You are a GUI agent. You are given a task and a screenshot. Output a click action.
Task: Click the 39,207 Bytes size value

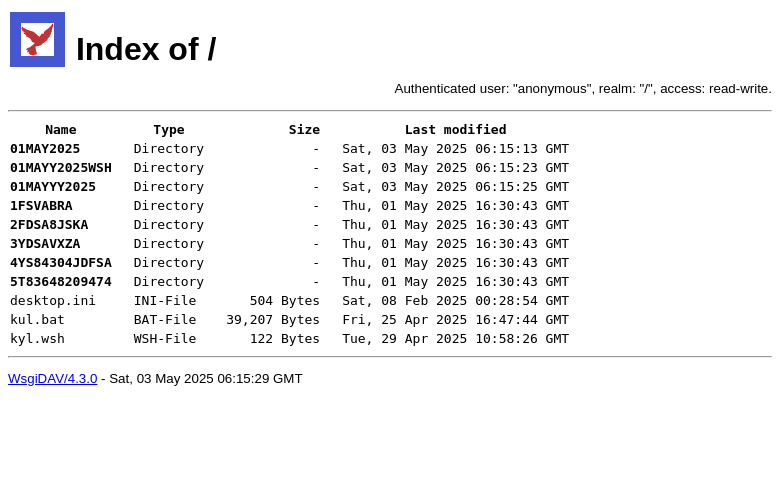(273, 319)
